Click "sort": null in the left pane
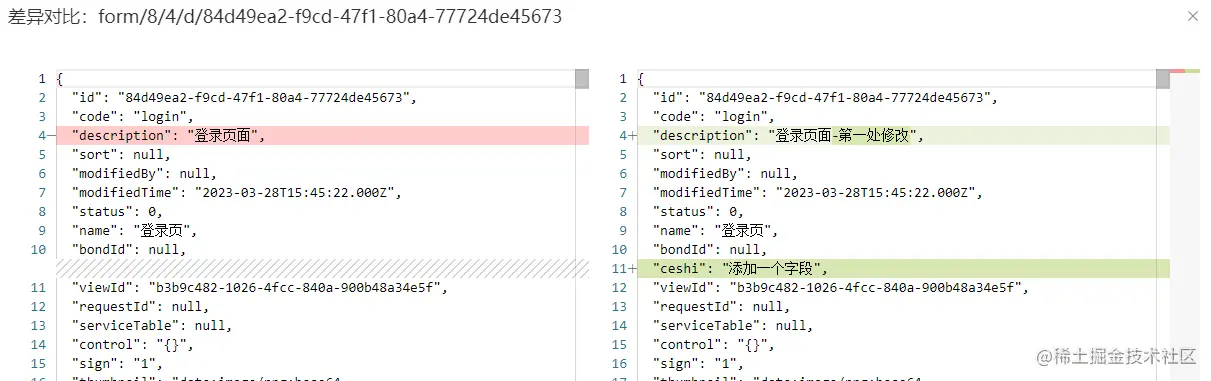 [121, 154]
